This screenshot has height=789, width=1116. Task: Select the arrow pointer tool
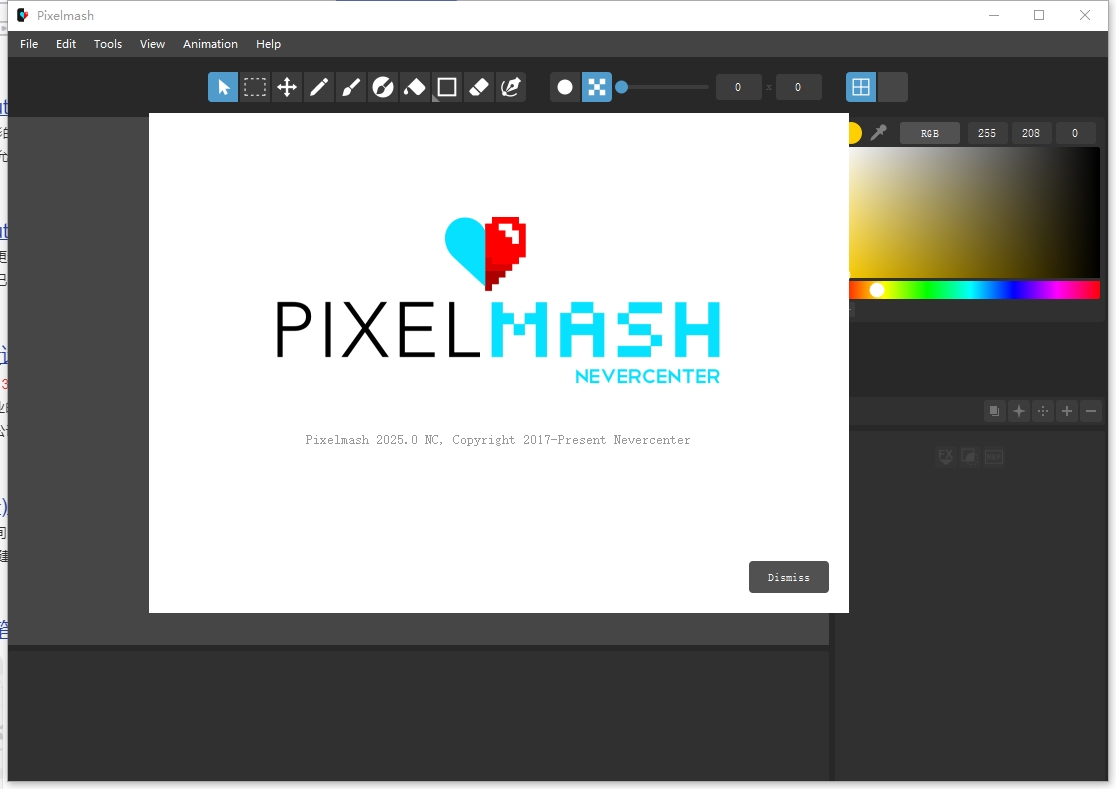pyautogui.click(x=223, y=88)
